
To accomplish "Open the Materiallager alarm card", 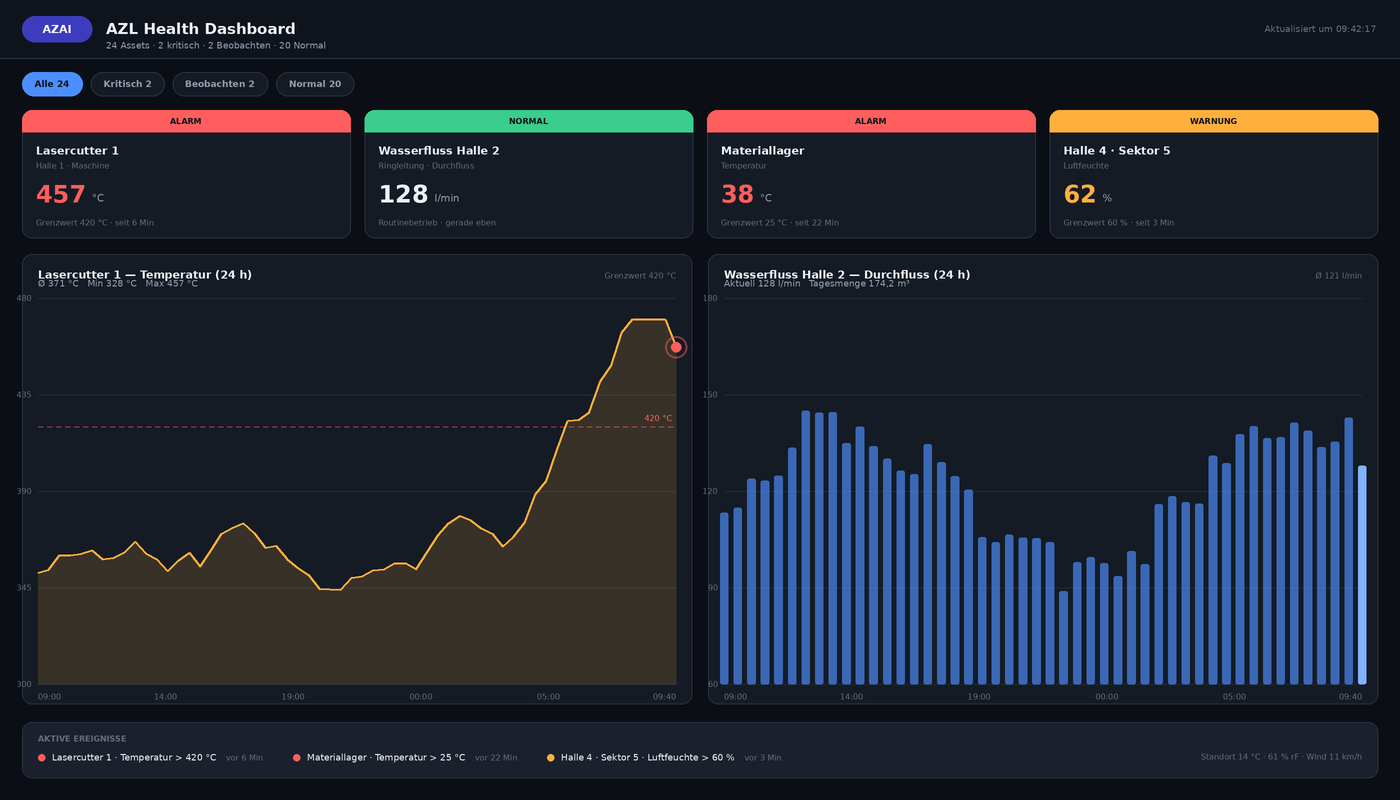I will tap(871, 174).
